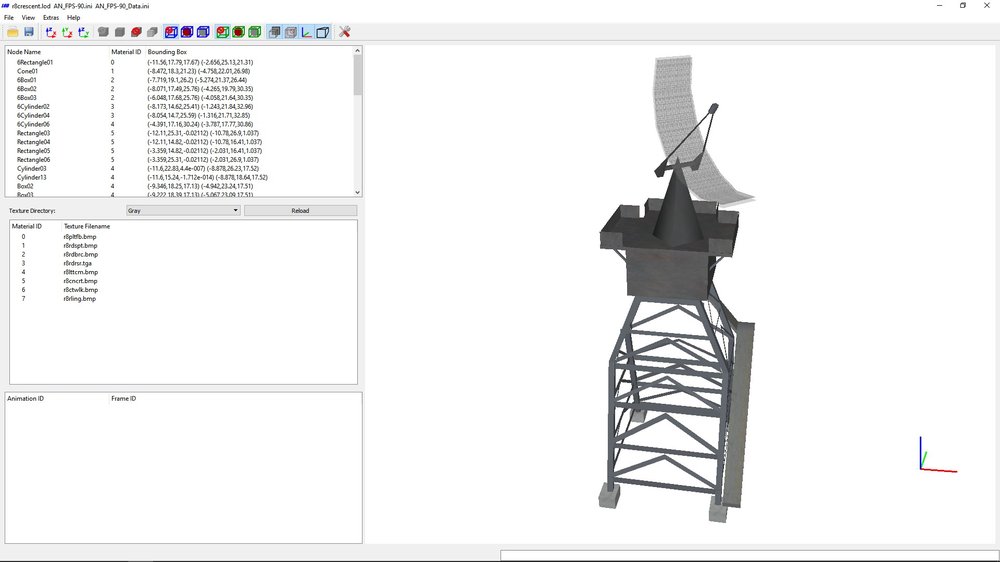Click the Texture Filename column header
Viewport: 1000px width, 562px height.
click(87, 226)
